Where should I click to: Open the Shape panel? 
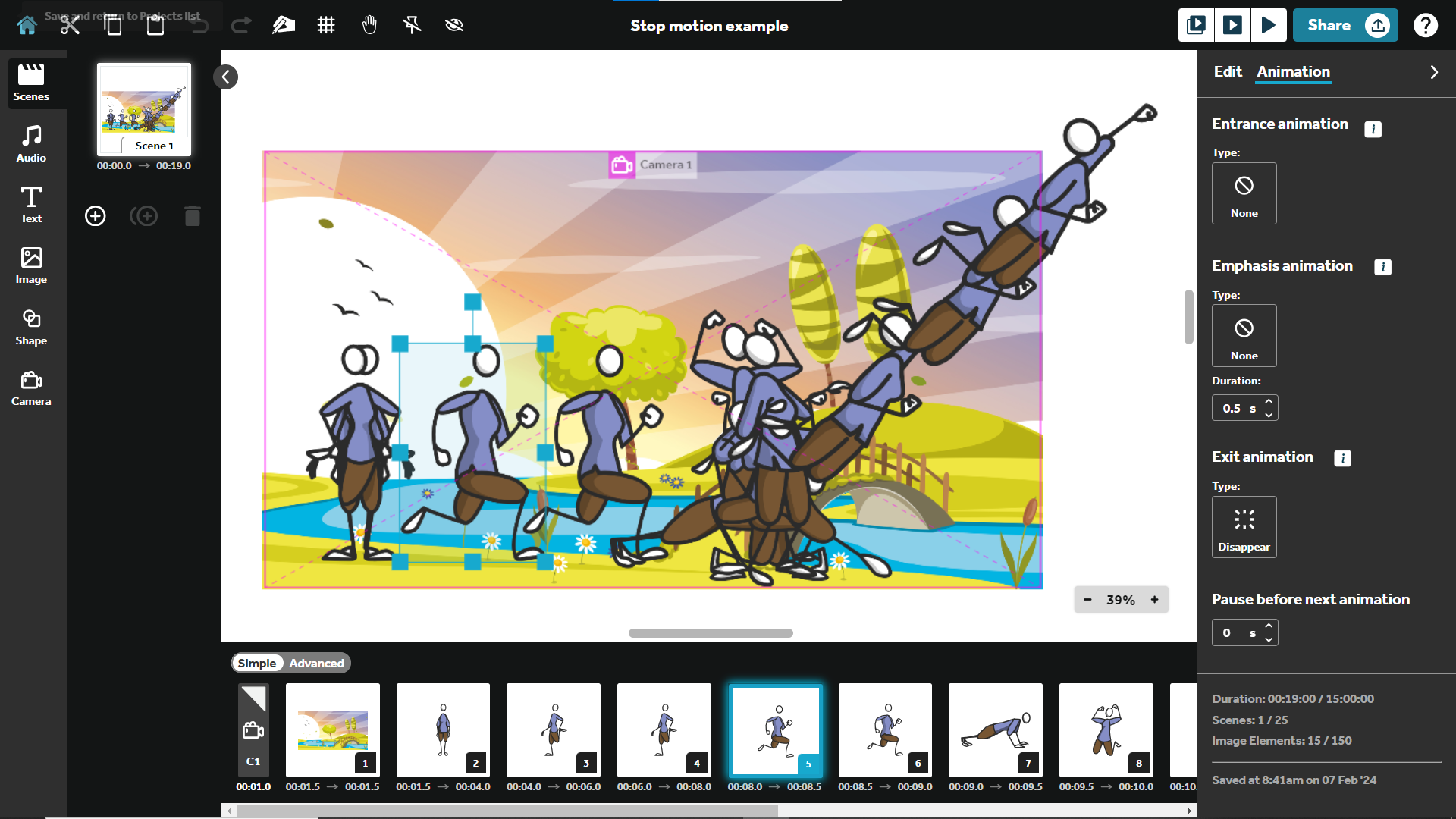(31, 326)
